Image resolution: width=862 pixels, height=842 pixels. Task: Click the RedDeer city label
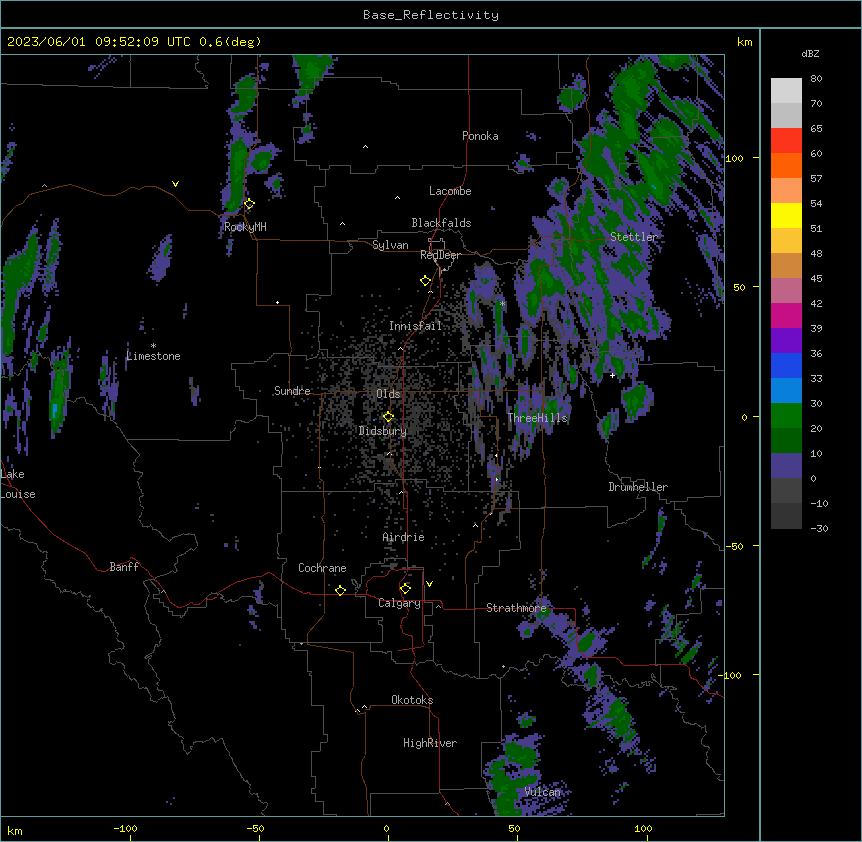(440, 255)
